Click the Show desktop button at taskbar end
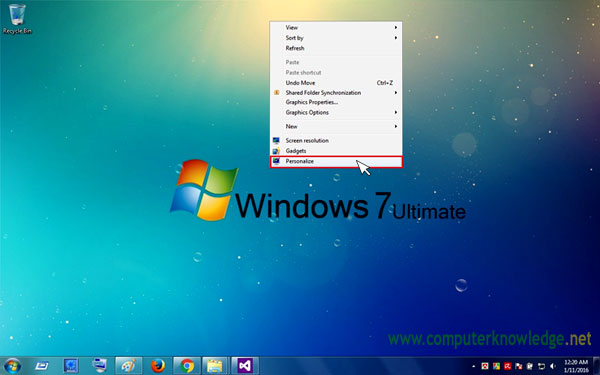 coord(596,366)
